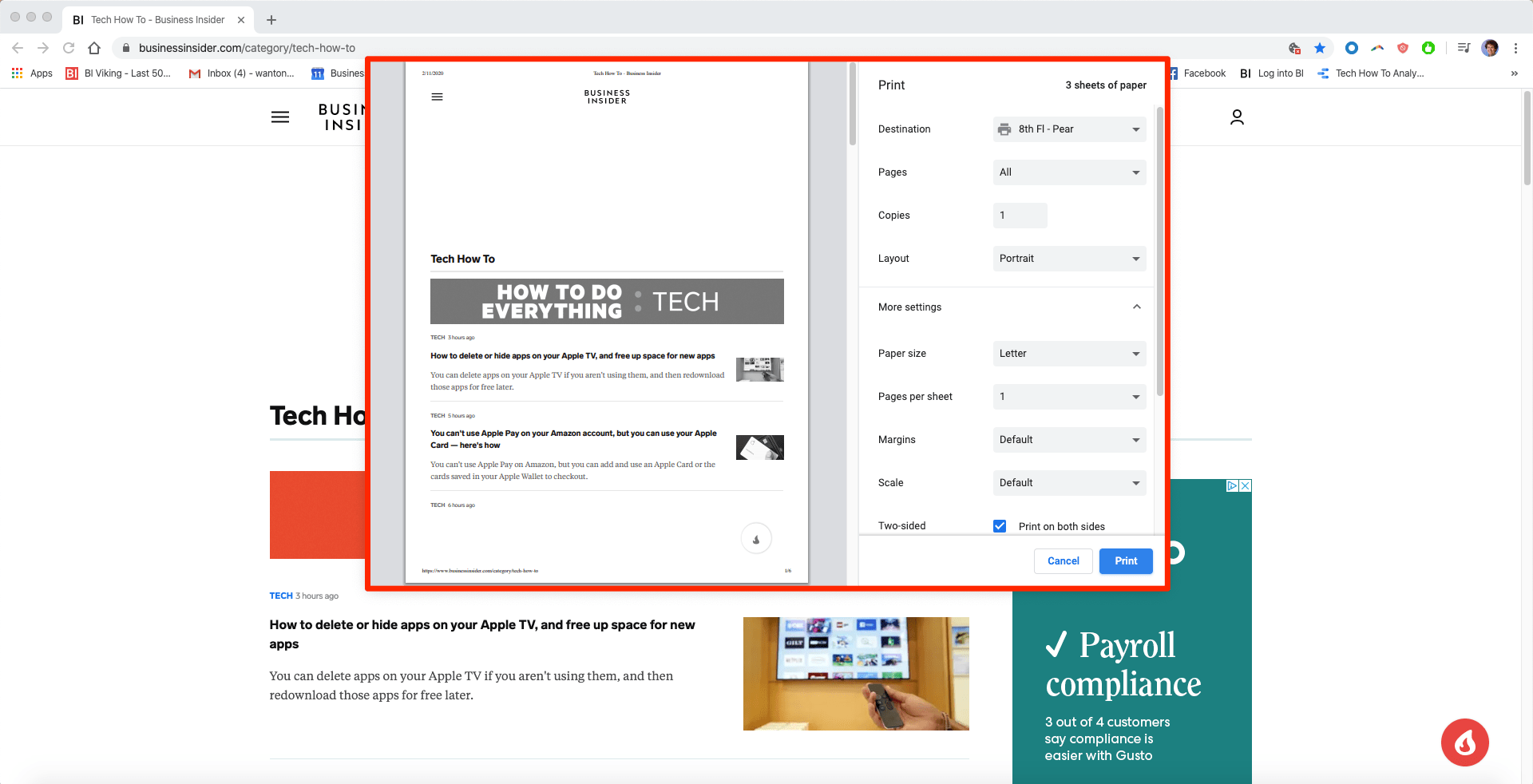Click the Chrome profile avatar picture

(1490, 48)
